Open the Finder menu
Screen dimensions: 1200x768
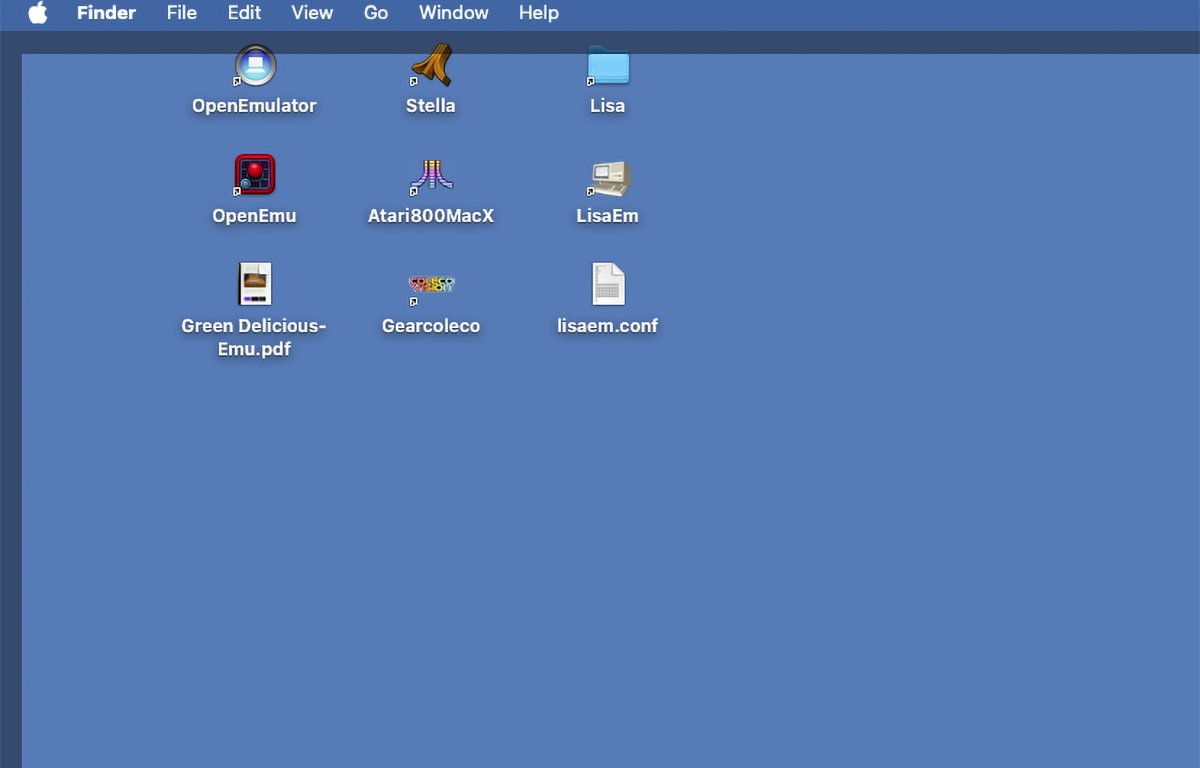tap(106, 13)
